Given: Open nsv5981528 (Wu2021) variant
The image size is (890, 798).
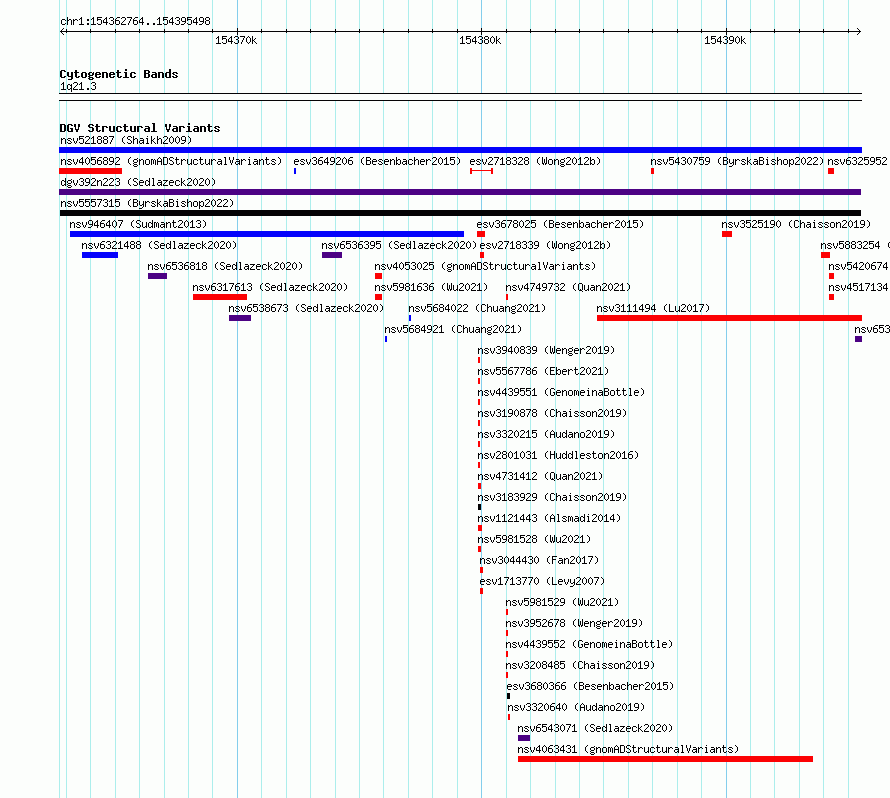Looking at the screenshot, I should 534,539.
